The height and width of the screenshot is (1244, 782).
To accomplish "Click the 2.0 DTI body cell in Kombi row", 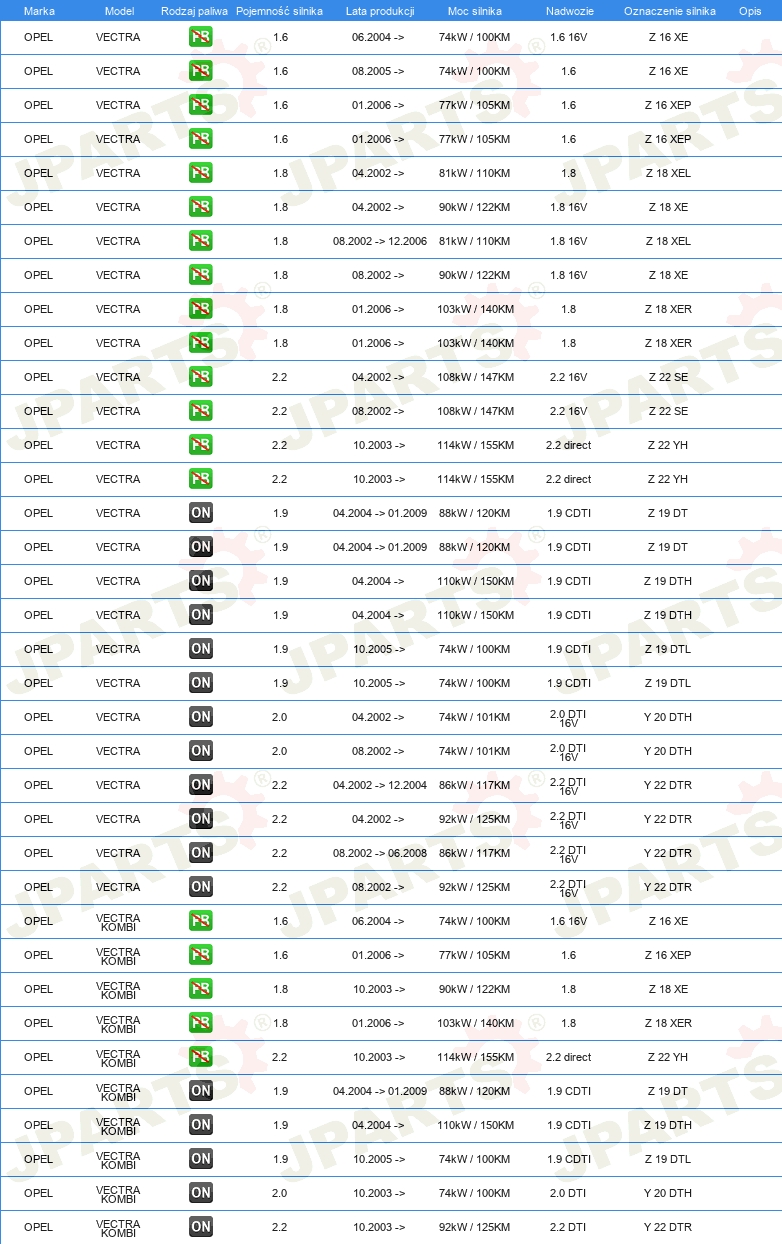I will click(x=569, y=1193).
